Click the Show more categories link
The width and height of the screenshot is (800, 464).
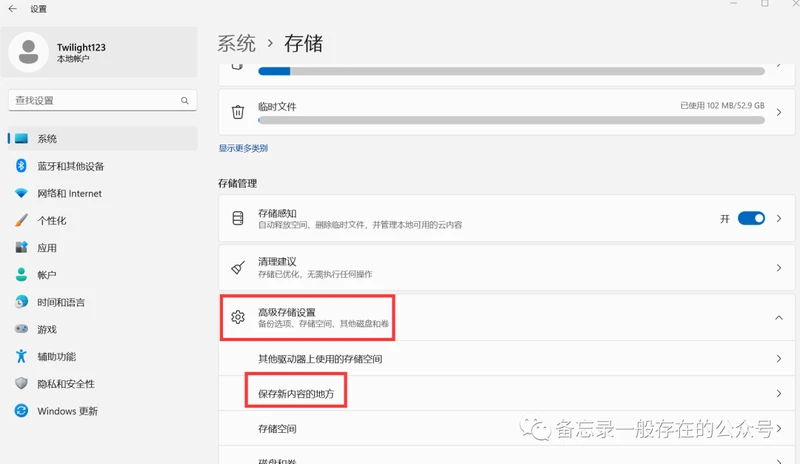[243, 148]
